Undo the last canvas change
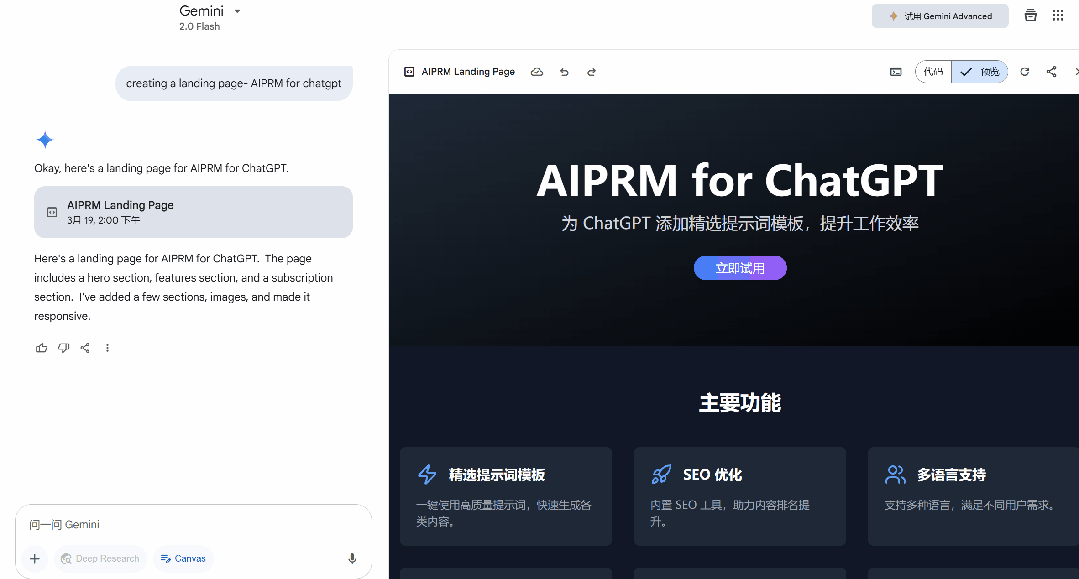 coord(564,72)
